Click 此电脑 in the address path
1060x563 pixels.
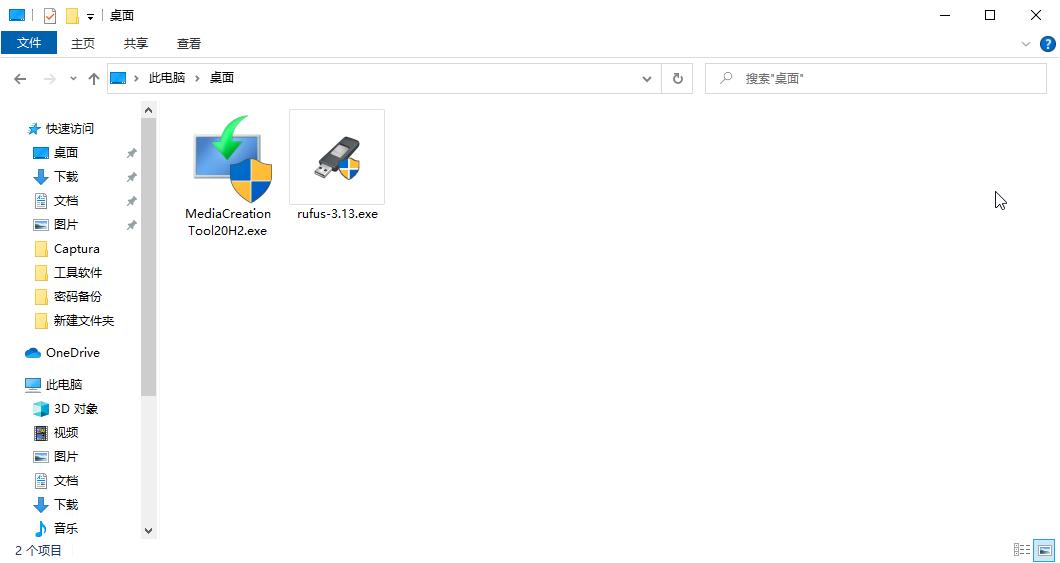click(x=167, y=78)
